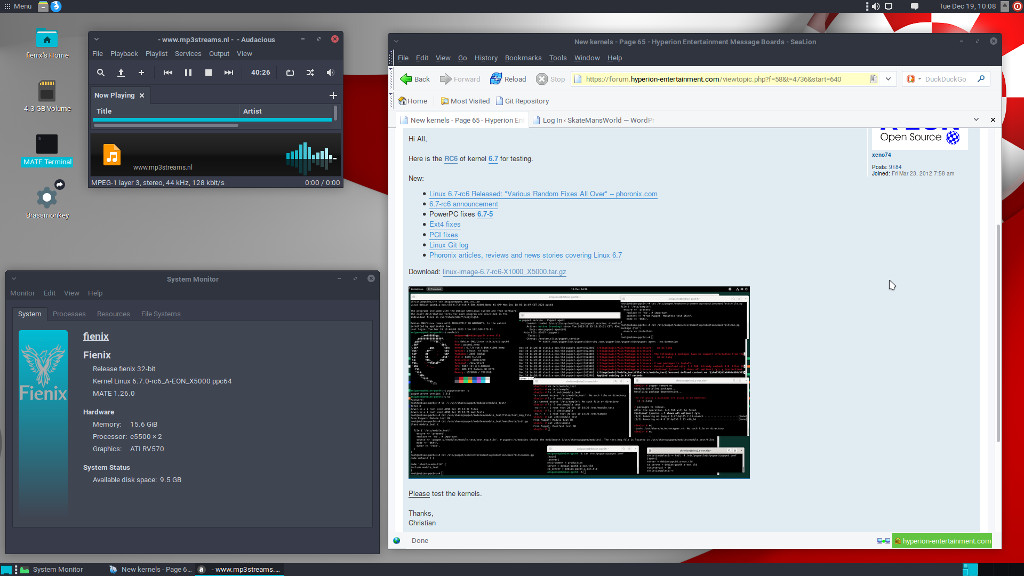Click the fenix hostname link
This screenshot has width=1024, height=576.
(x=96, y=336)
